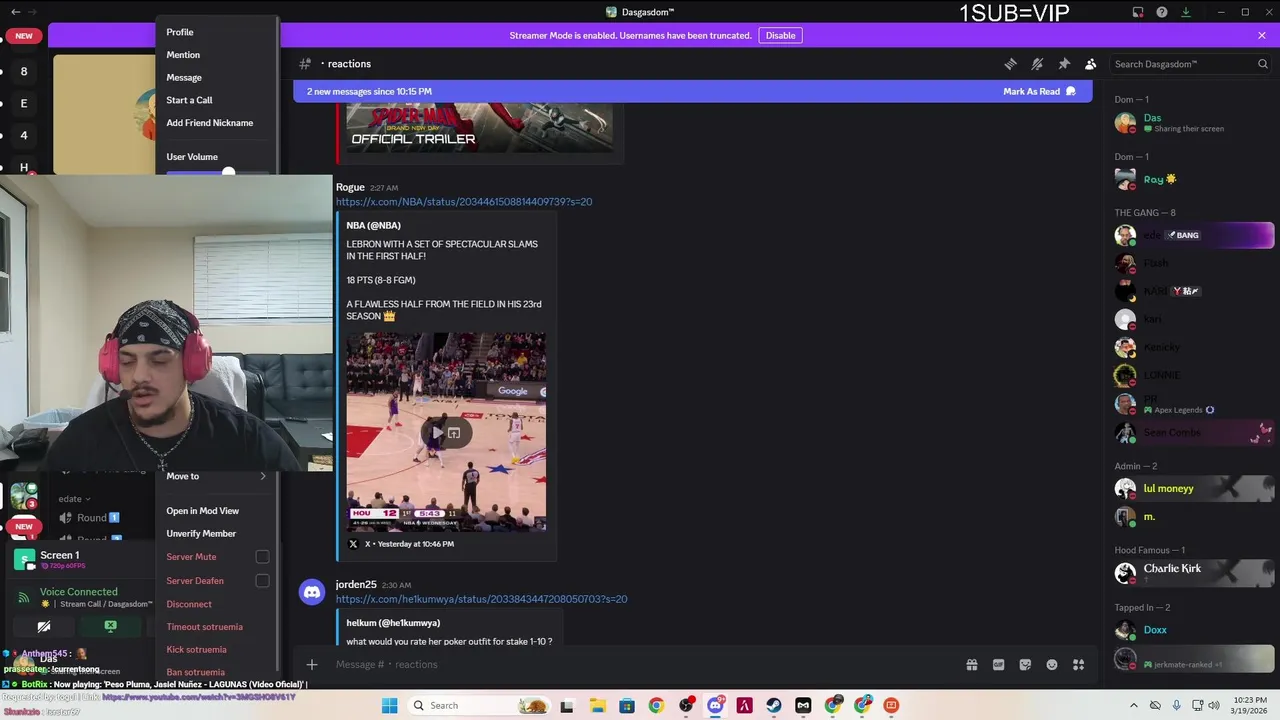Open the Apps launcher icon in message bar

1079,664
